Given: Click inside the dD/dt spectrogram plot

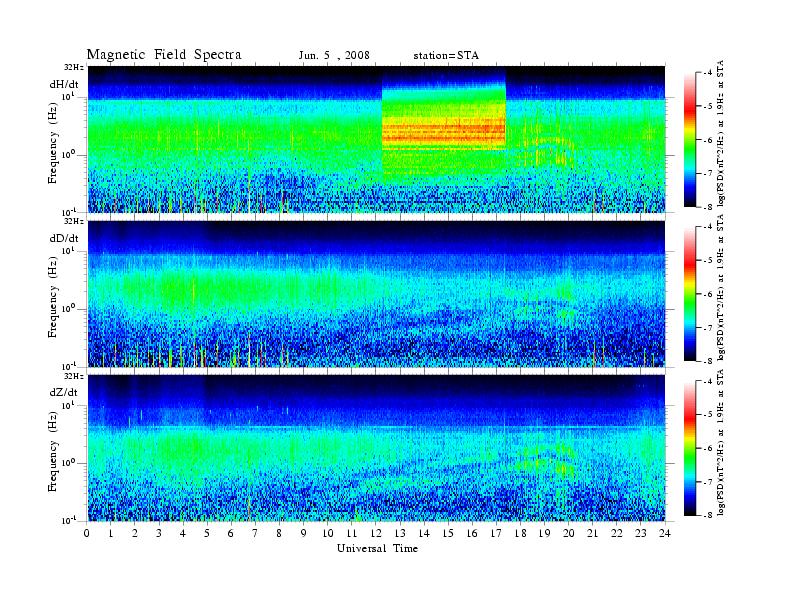Looking at the screenshot, I should 376,293.
